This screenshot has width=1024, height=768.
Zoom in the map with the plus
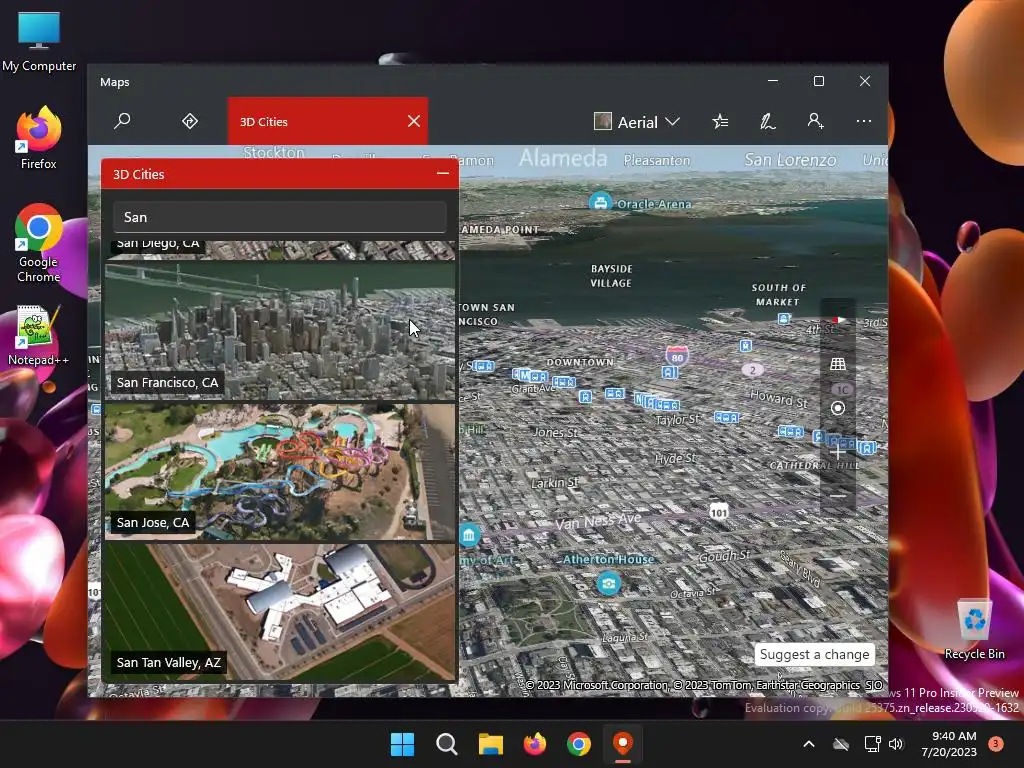pos(838,452)
